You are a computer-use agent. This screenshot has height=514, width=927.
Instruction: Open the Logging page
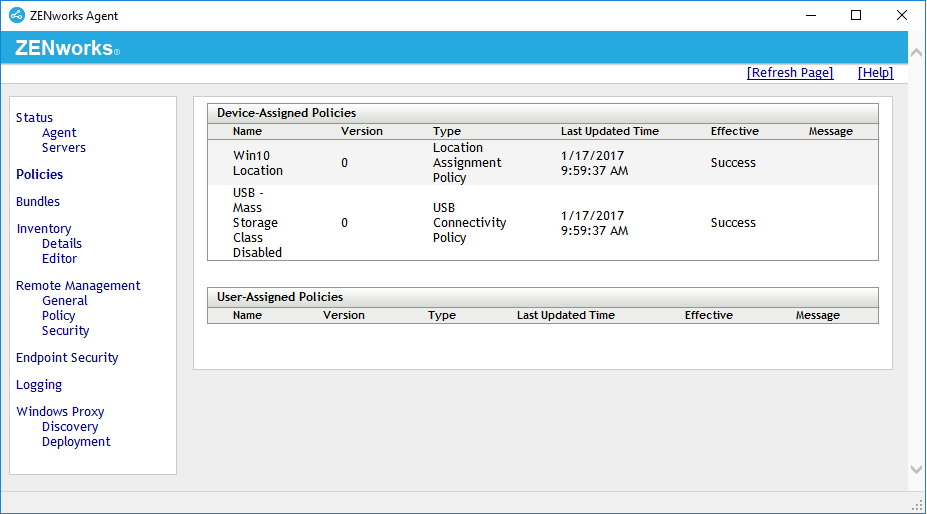[39, 385]
